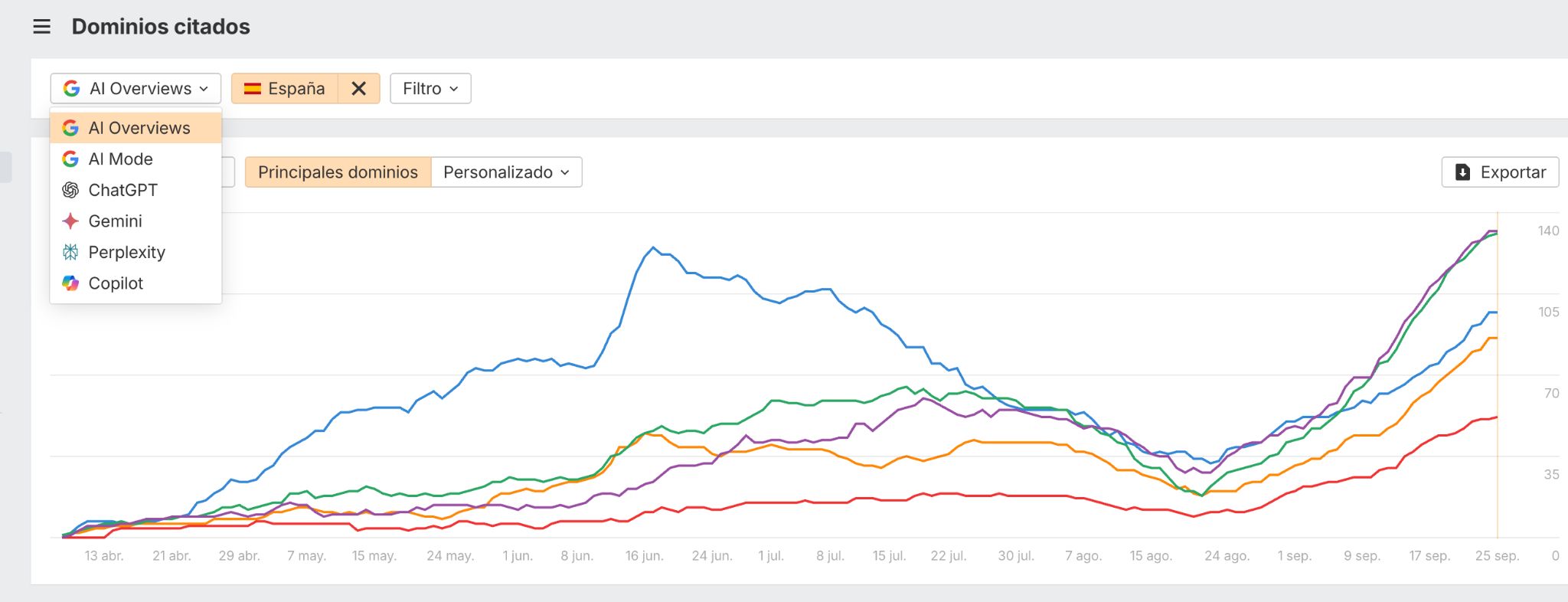The width and height of the screenshot is (1568, 602).
Task: Click the ChatGPT OpenAI logo in the list
Action: tap(70, 190)
